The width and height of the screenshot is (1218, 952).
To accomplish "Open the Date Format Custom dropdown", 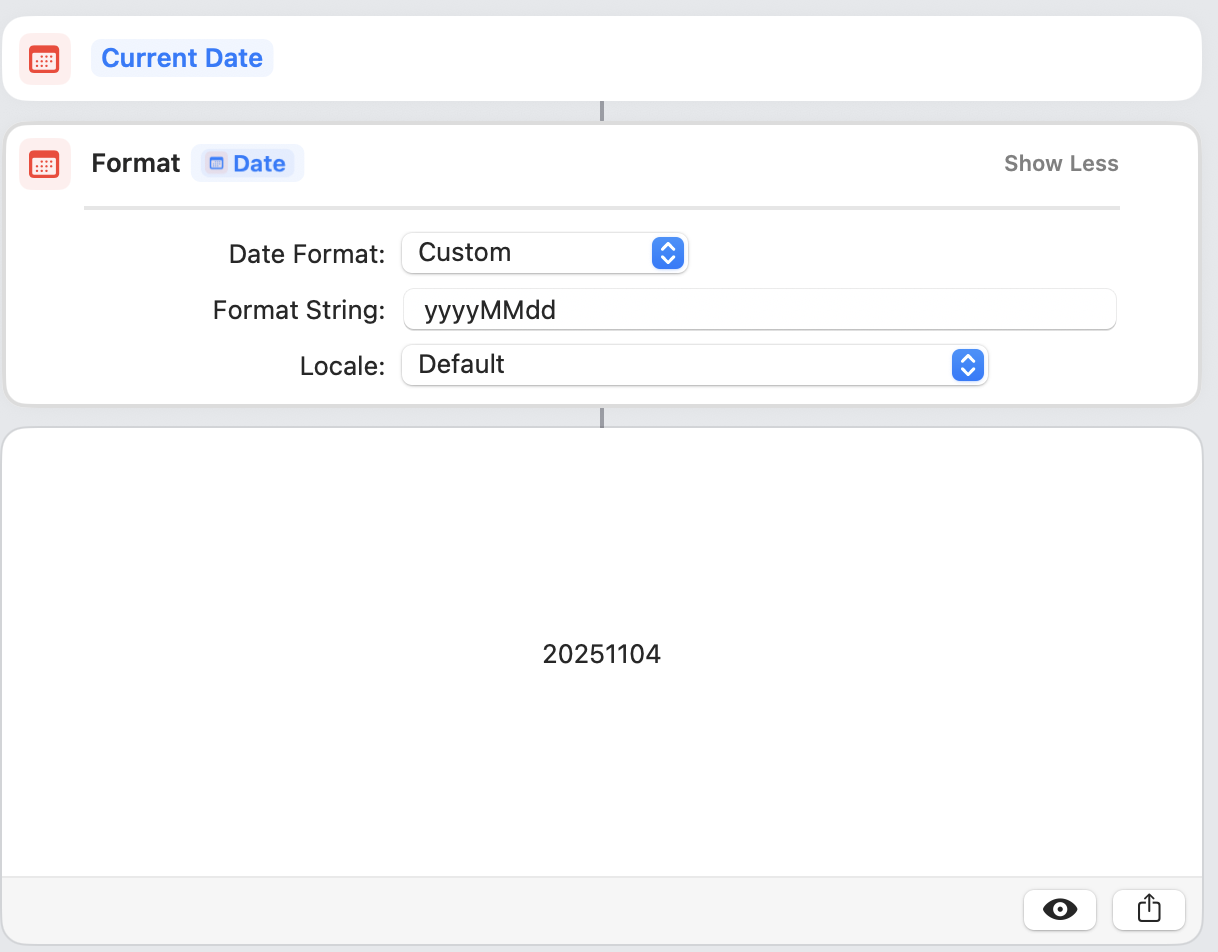I will point(530,253).
